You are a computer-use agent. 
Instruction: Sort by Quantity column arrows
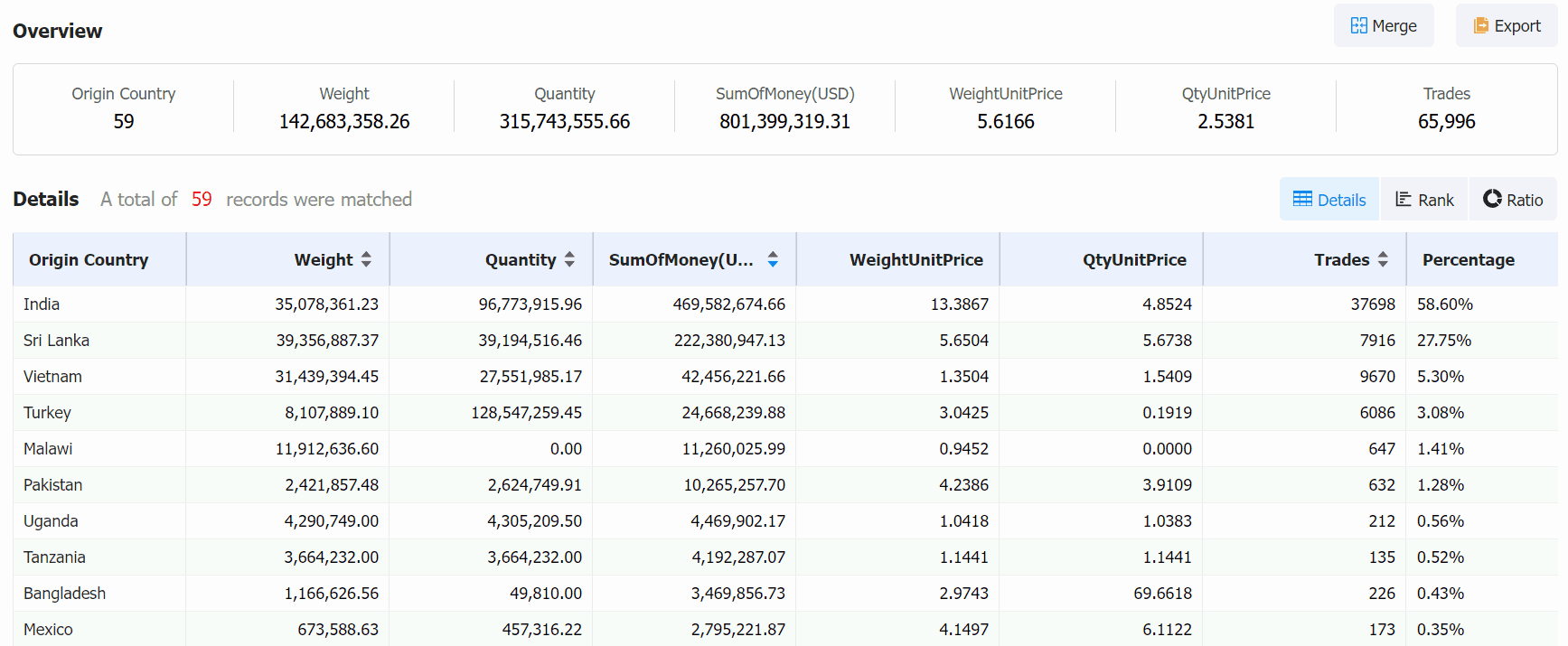click(x=569, y=260)
